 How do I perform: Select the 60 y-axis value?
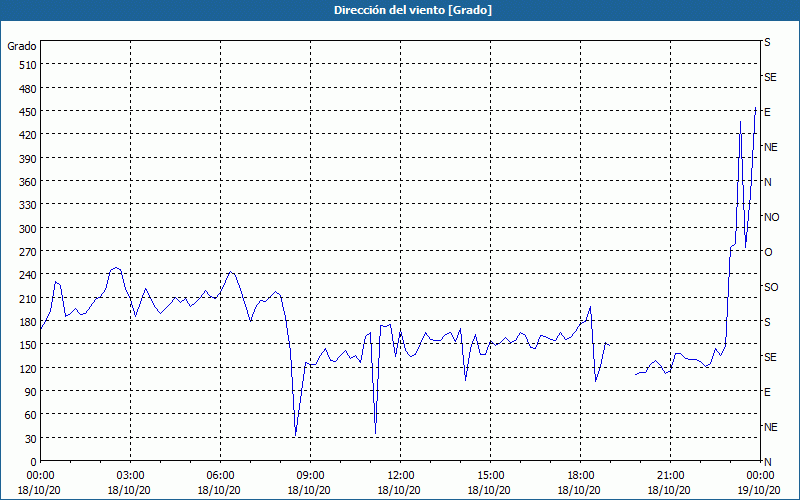click(x=31, y=415)
